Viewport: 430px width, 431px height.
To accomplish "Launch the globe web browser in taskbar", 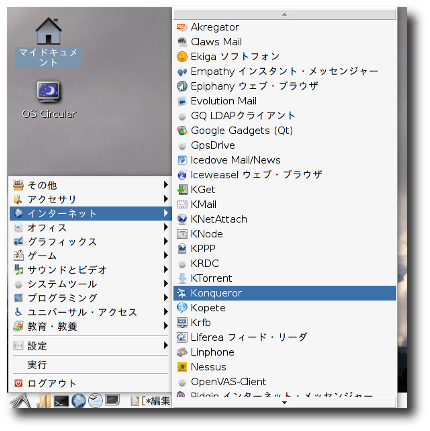I will coord(79,401).
